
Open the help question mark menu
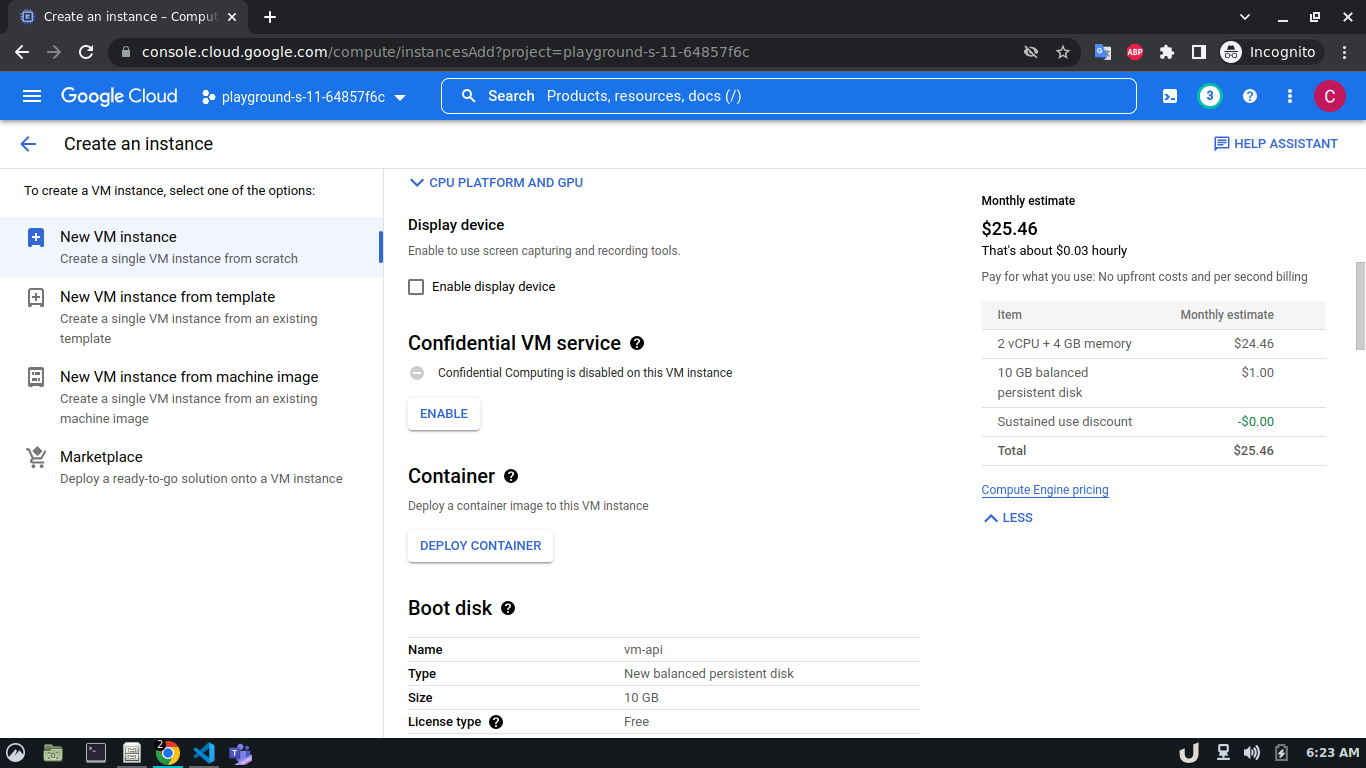coord(1250,96)
